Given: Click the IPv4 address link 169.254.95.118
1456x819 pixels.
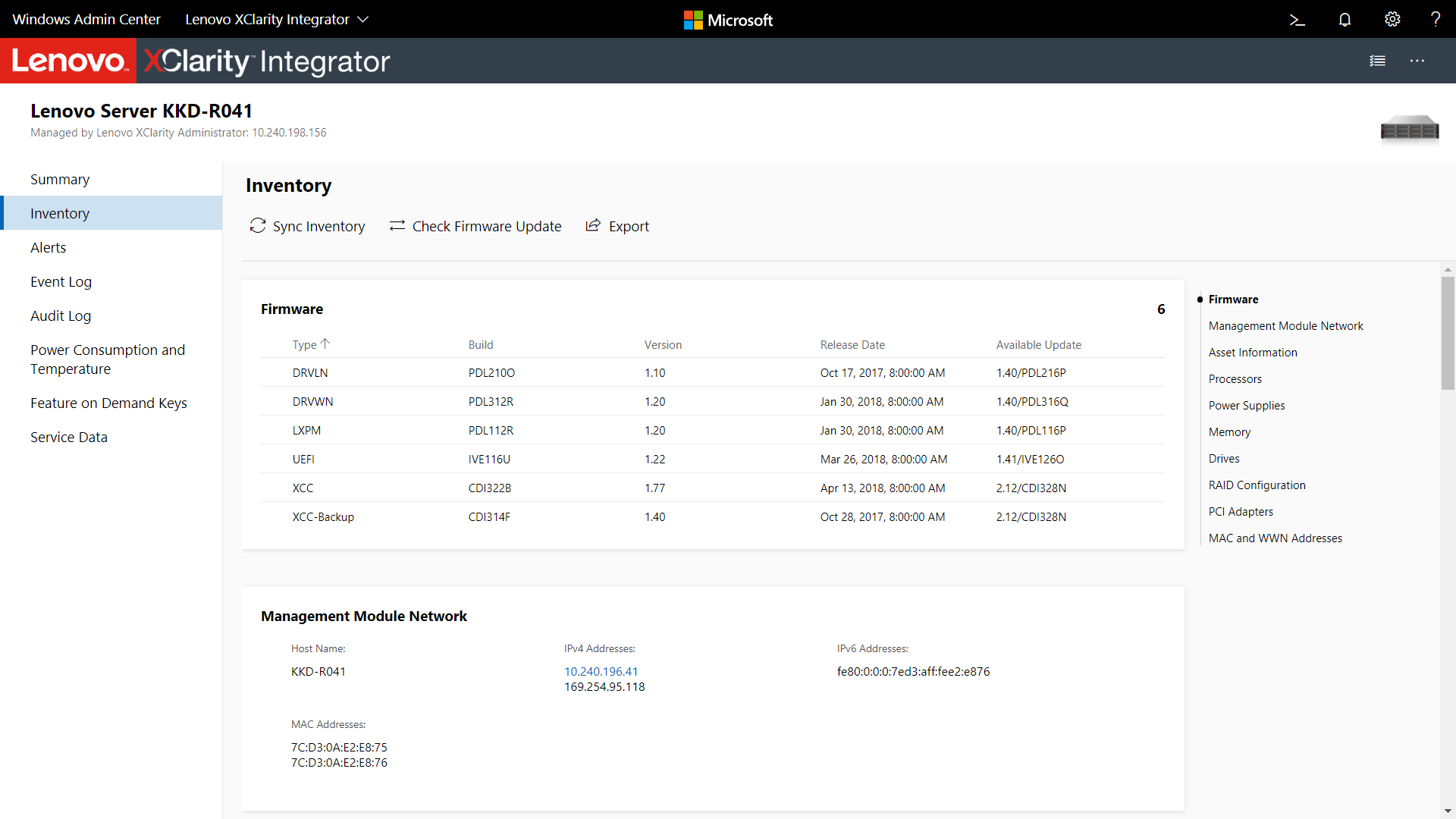Looking at the screenshot, I should [x=604, y=686].
